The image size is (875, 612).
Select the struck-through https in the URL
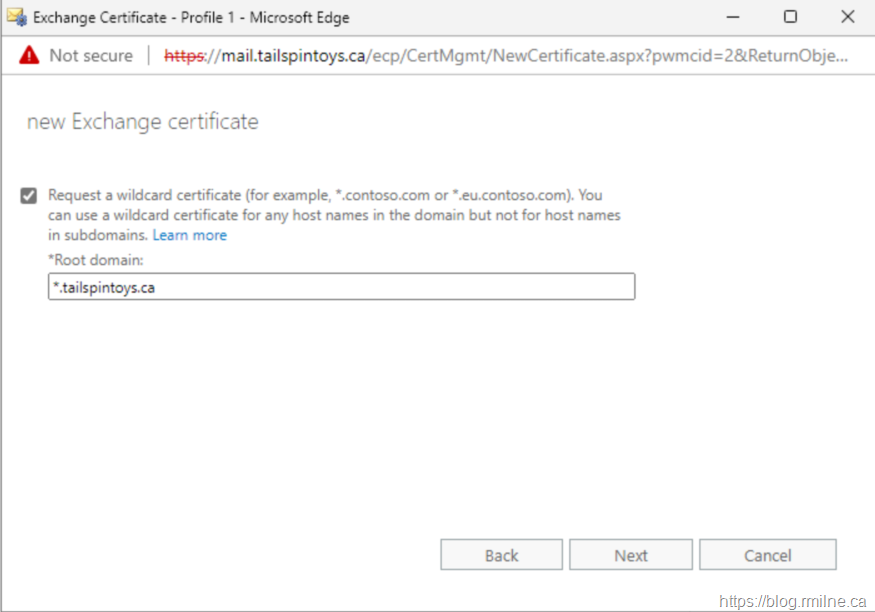(x=183, y=56)
